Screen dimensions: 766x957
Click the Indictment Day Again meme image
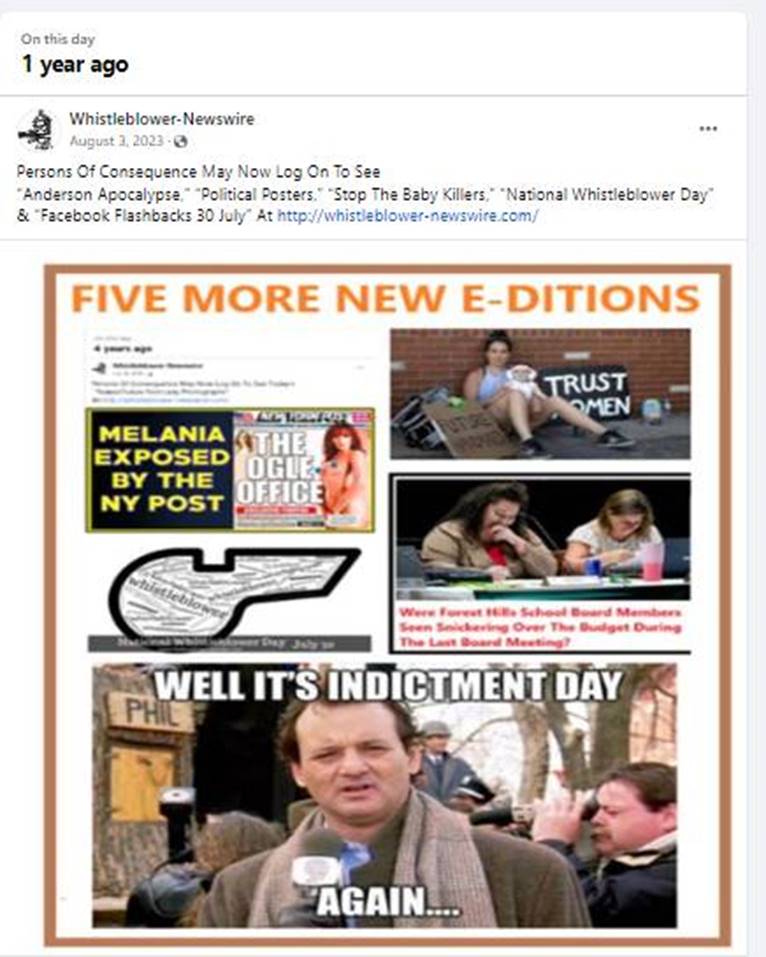(385, 796)
